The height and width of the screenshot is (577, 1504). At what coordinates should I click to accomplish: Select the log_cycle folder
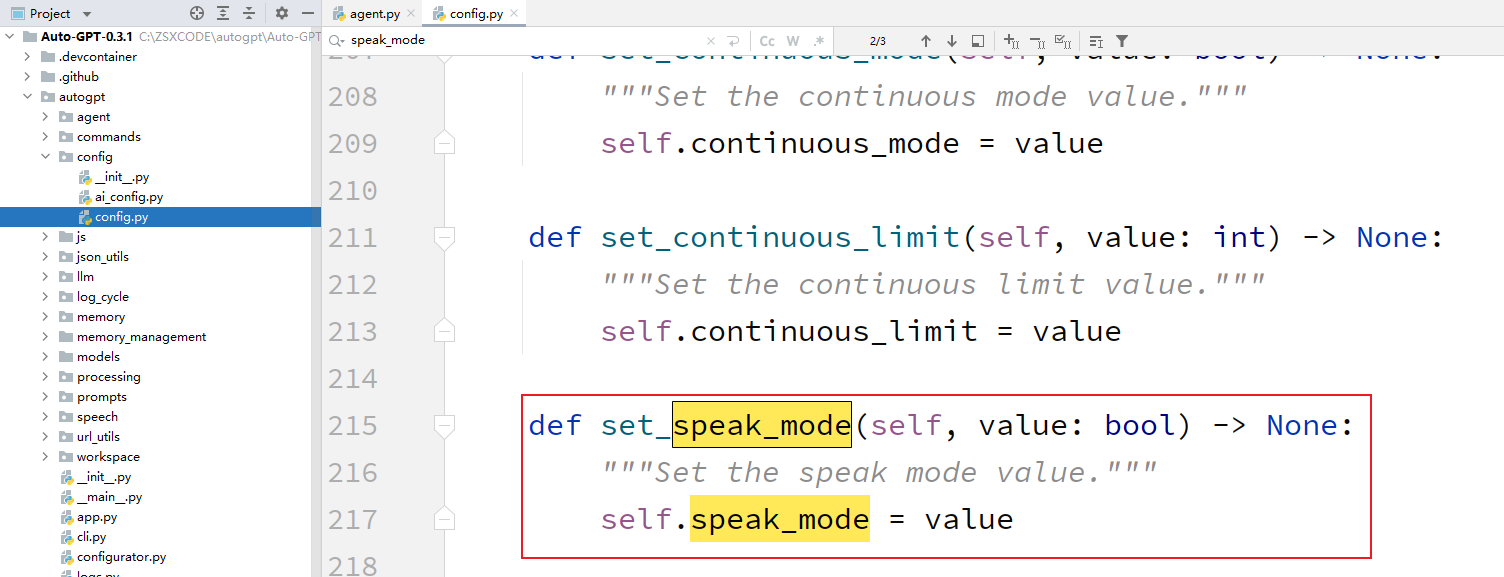pyautogui.click(x=102, y=297)
